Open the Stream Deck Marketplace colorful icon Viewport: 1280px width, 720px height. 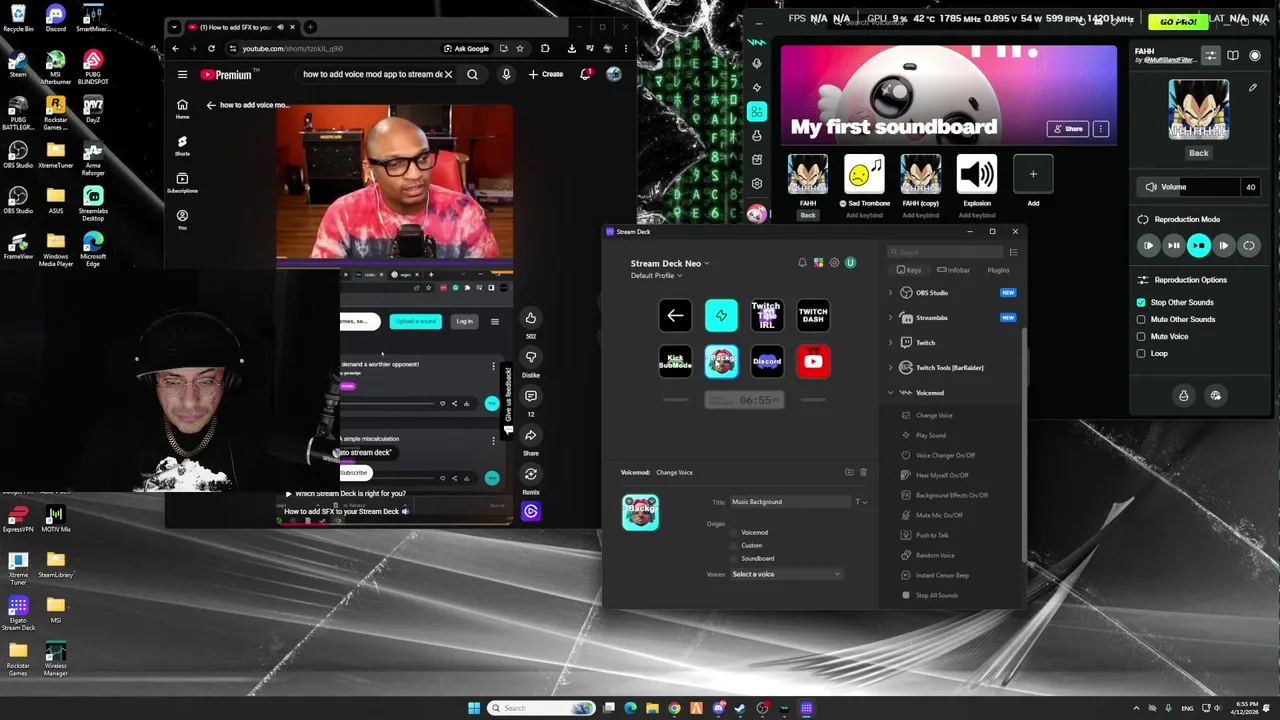(818, 263)
